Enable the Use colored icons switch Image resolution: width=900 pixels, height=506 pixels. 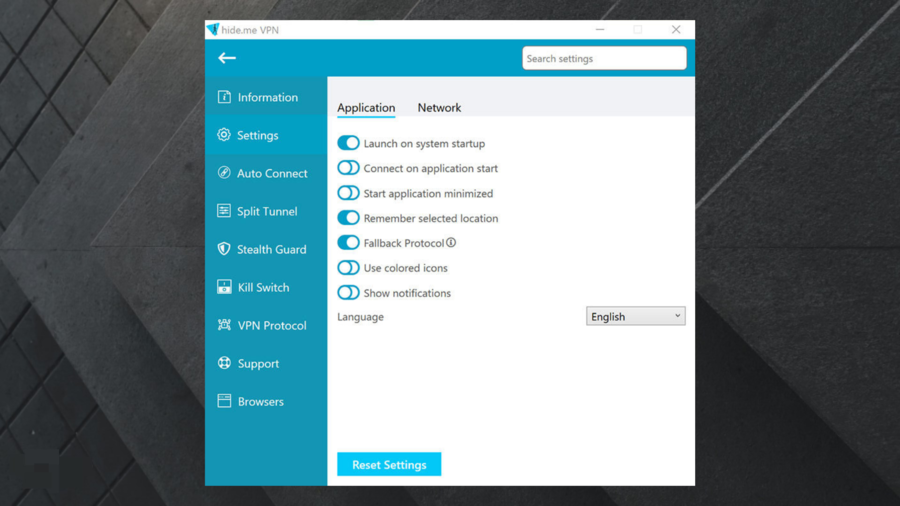(x=348, y=268)
